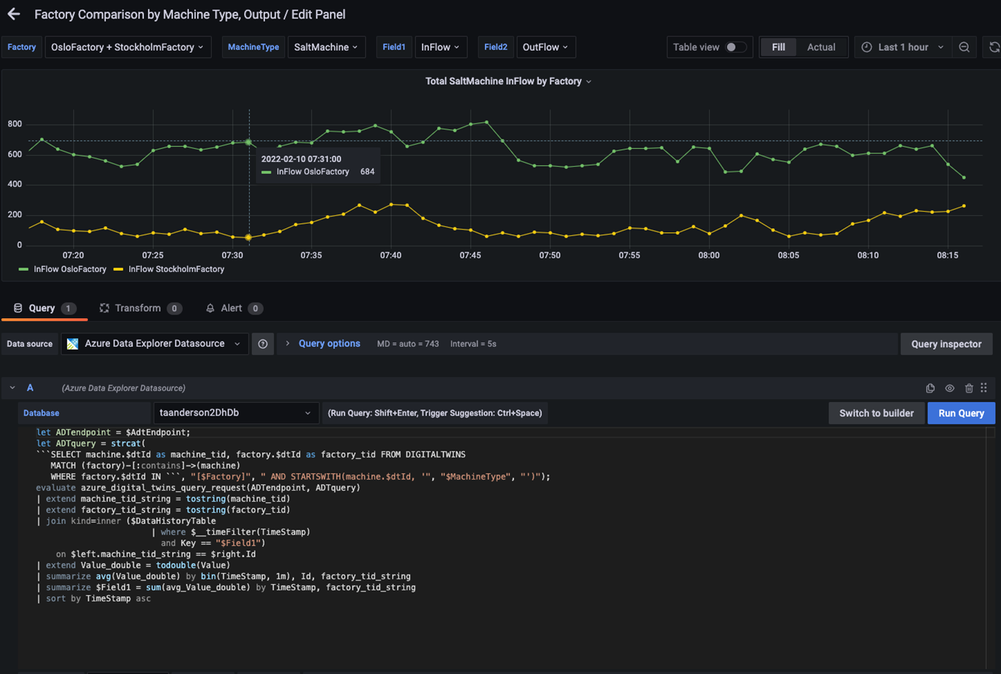Click the Alert bell icon

click(x=210, y=308)
